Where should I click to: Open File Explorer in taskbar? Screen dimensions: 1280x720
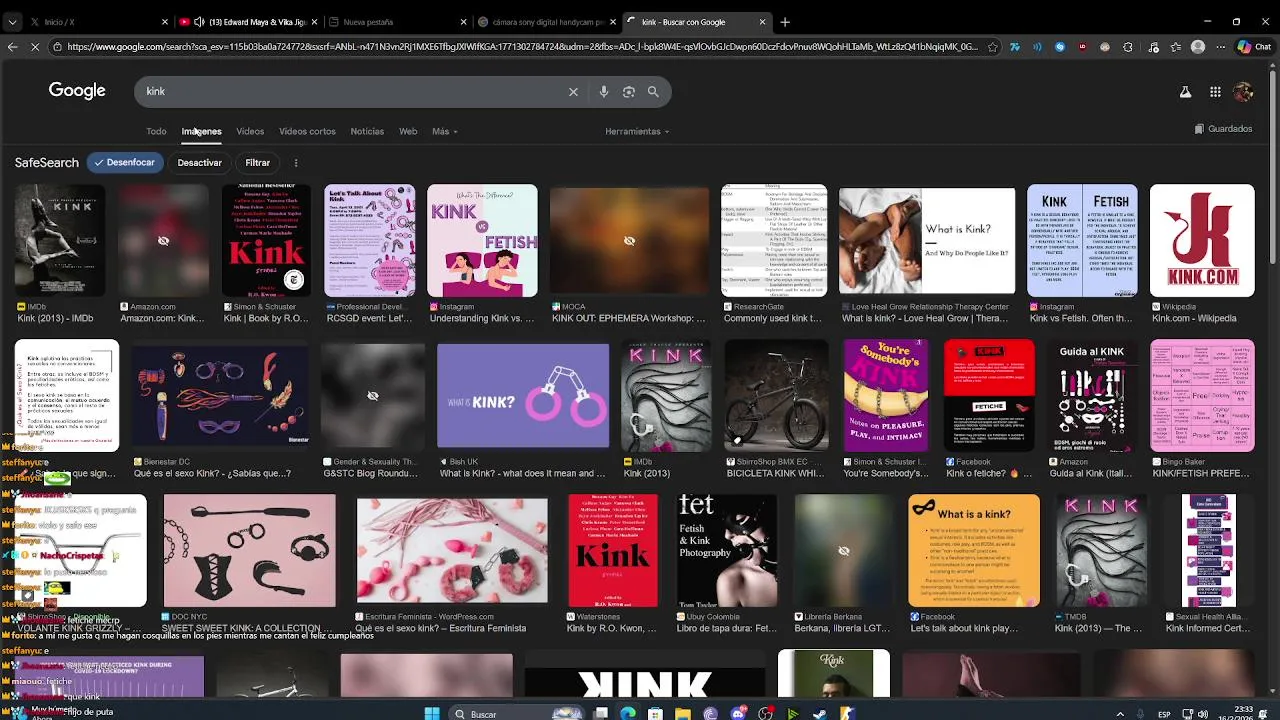(x=683, y=713)
